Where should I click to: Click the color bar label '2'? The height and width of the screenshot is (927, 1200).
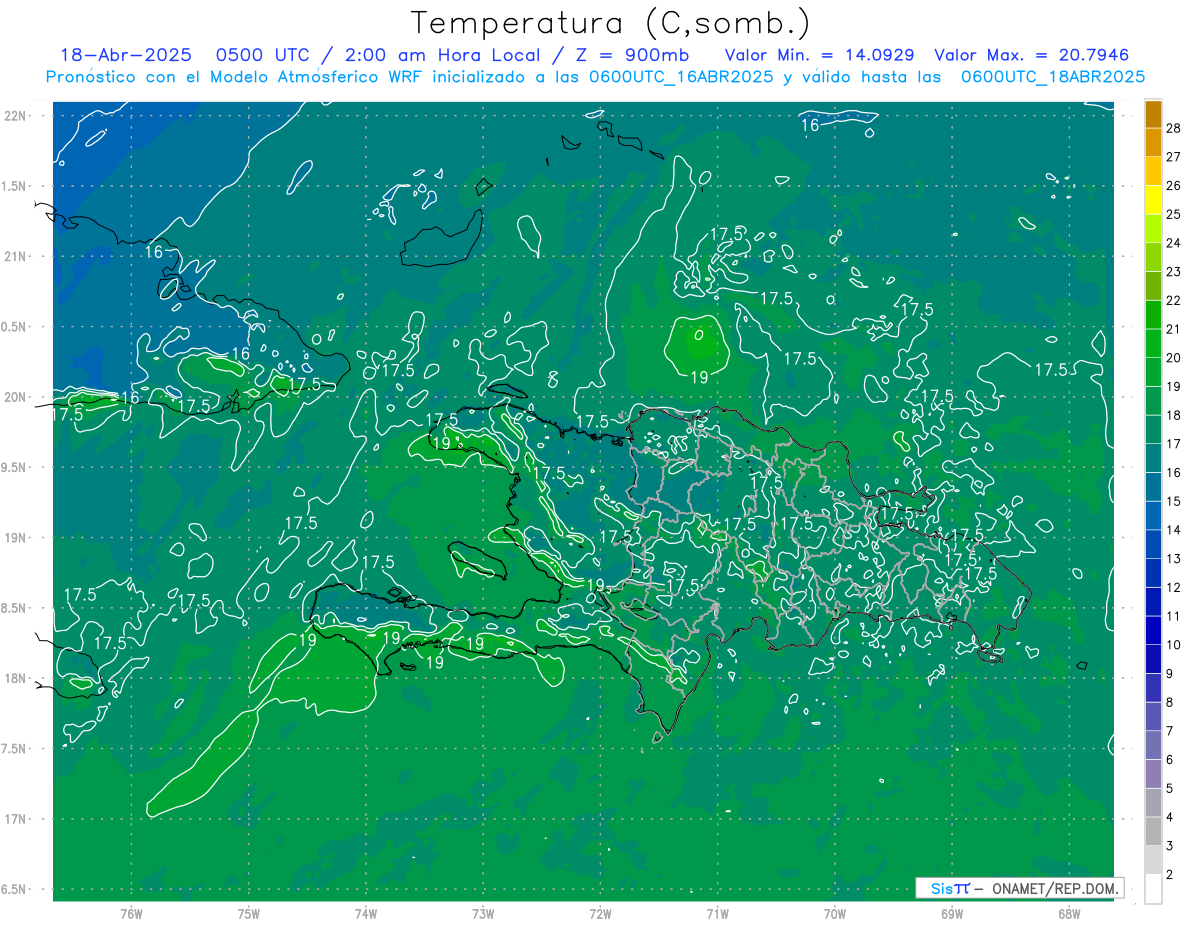point(1170,875)
